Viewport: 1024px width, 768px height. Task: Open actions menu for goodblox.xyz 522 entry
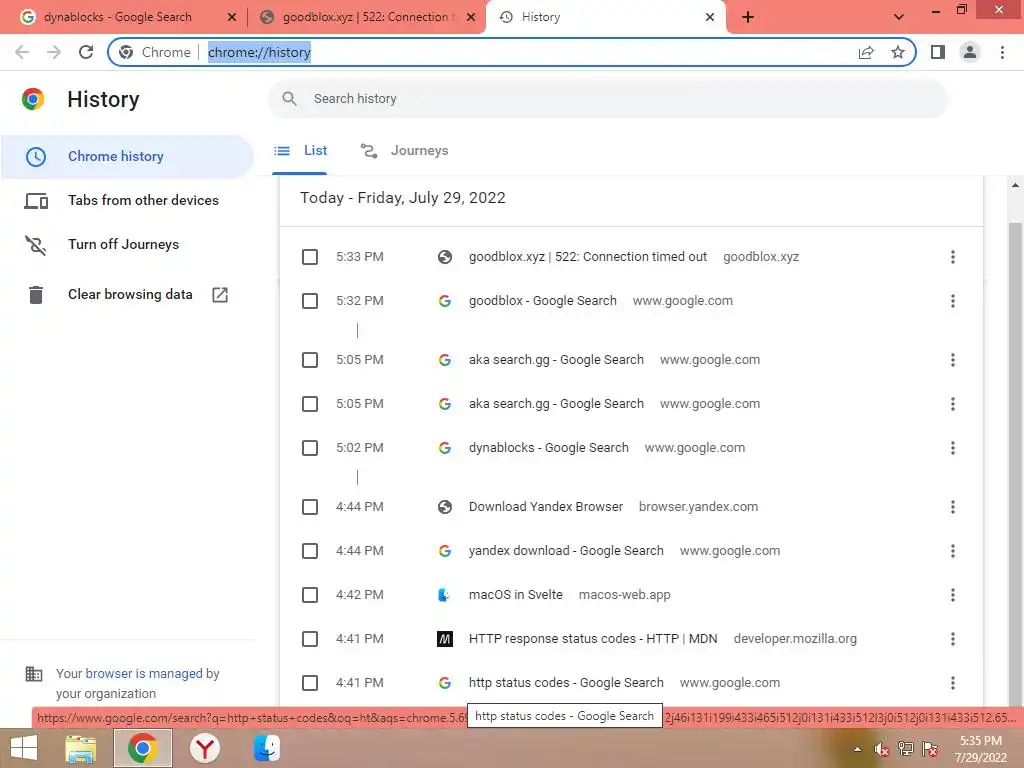(x=953, y=257)
